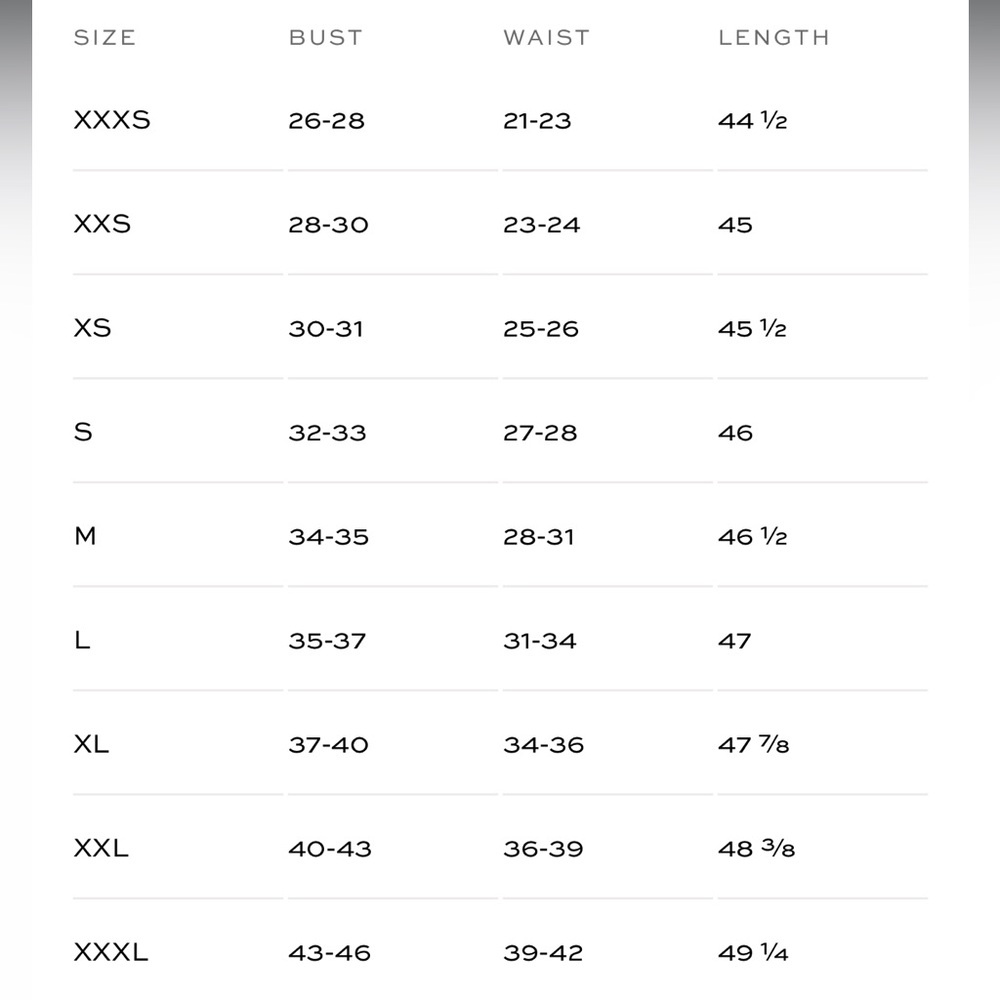This screenshot has width=1000, height=1000.
Task: Select the XXS size row label
Action: point(102,224)
